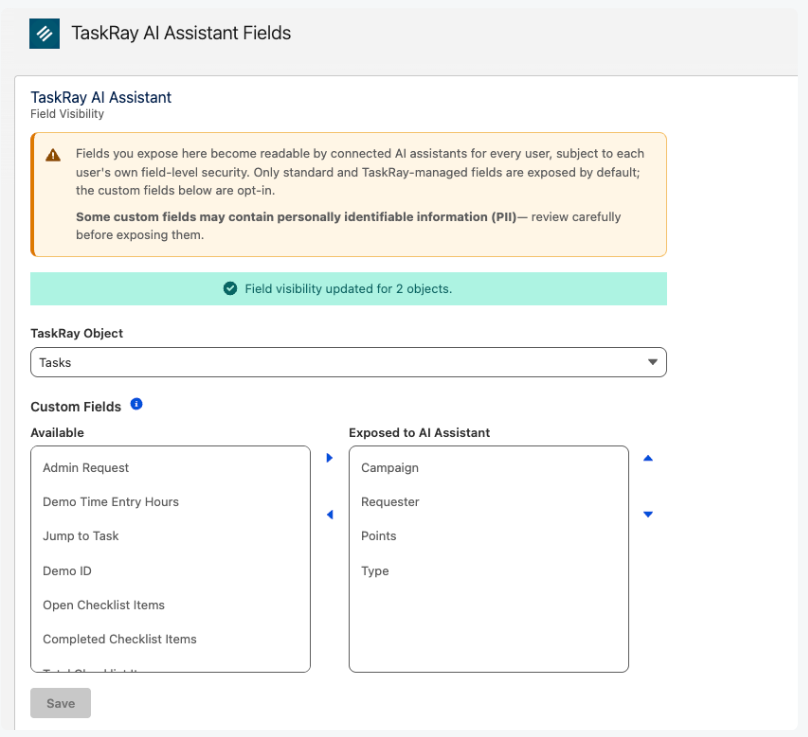Viewport: 808px width, 737px height.
Task: Select Admin Request in Available list
Action: (171, 468)
